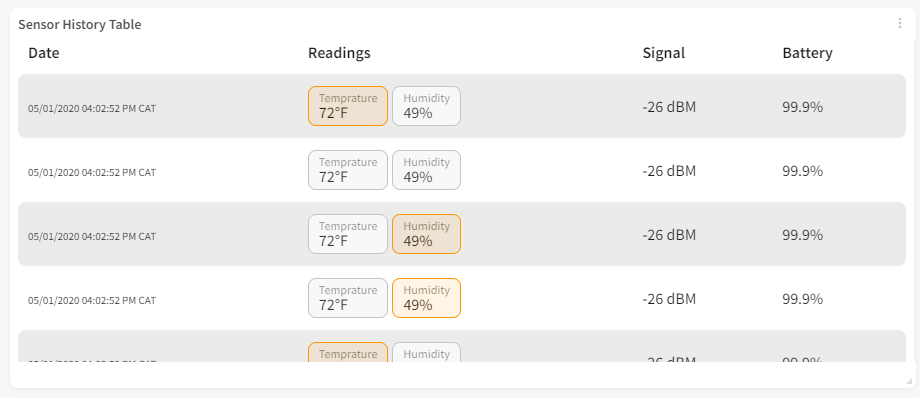Sort by the Date column header

[44, 53]
